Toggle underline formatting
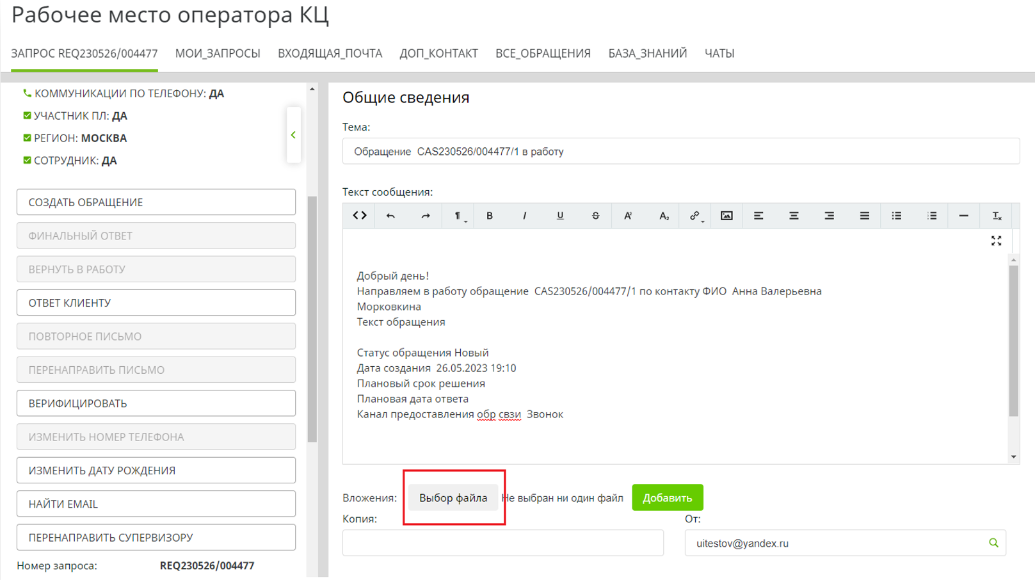 tap(559, 216)
